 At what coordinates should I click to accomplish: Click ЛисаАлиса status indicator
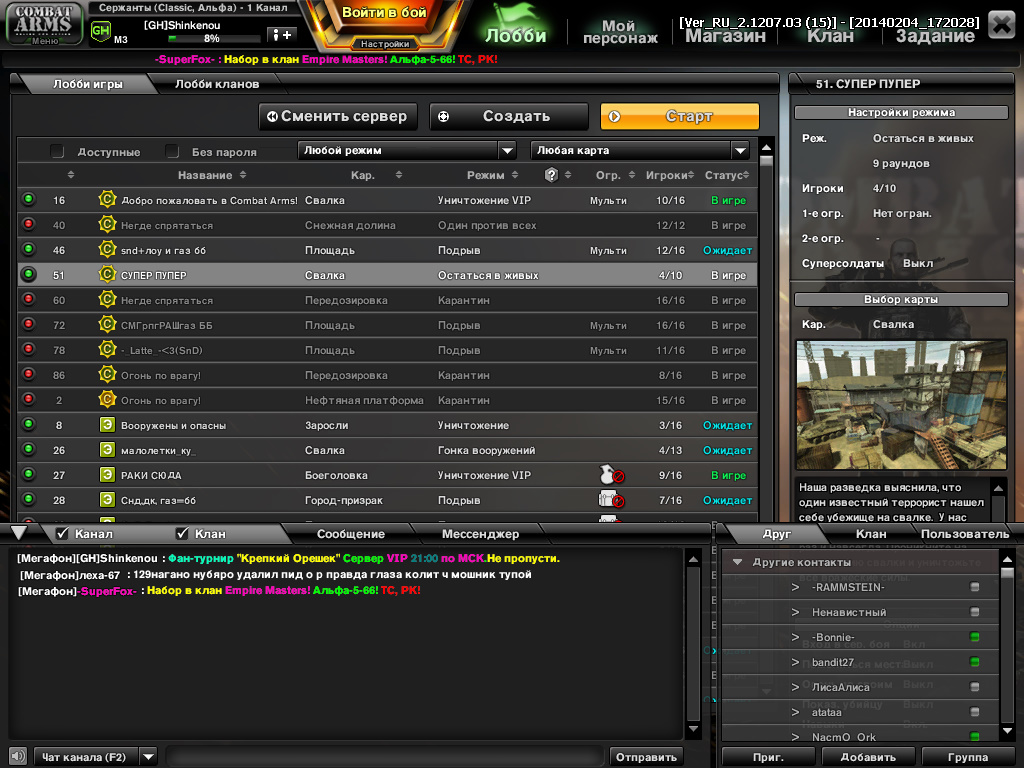point(975,686)
